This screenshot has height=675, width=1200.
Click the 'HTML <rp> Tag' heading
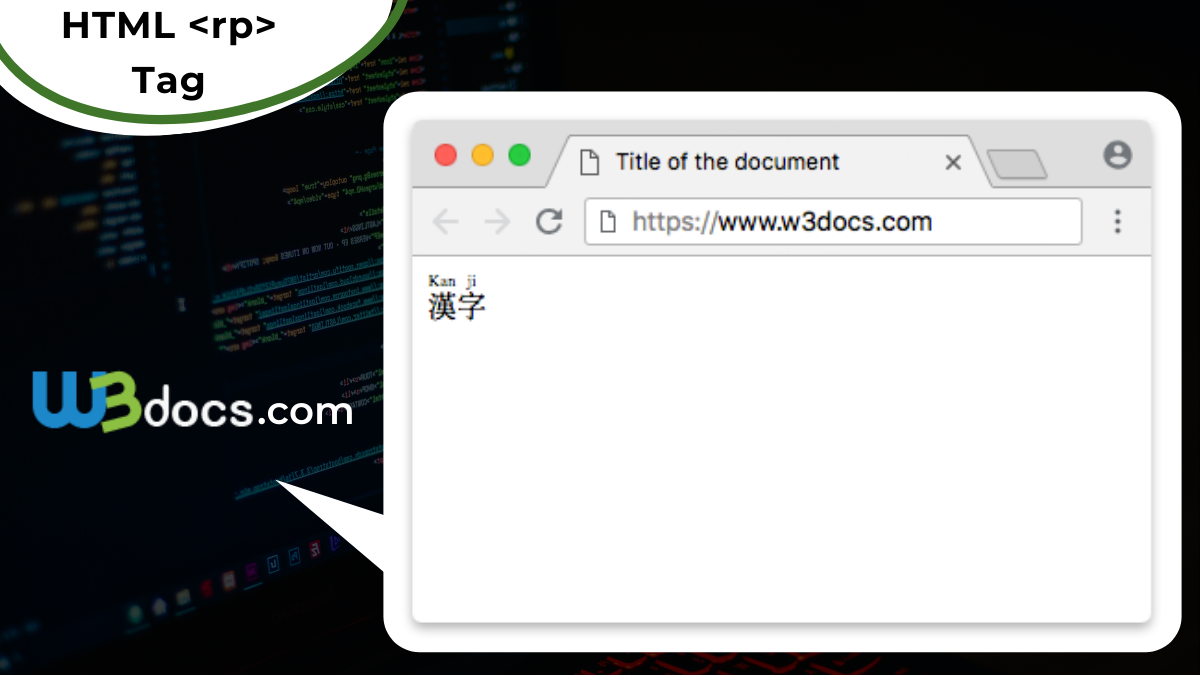point(168,52)
